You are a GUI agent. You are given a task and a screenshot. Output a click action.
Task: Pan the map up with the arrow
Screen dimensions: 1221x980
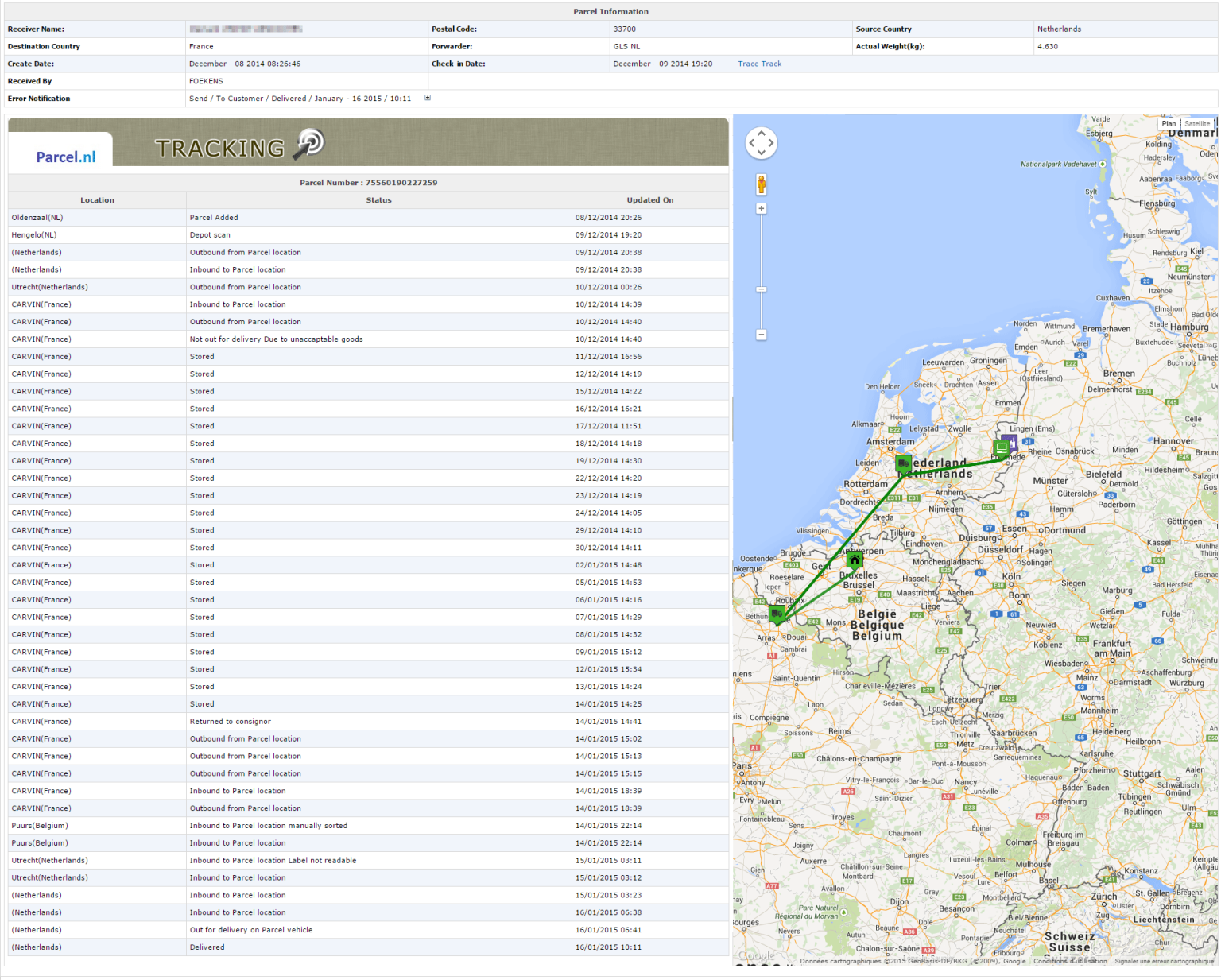(x=761, y=134)
